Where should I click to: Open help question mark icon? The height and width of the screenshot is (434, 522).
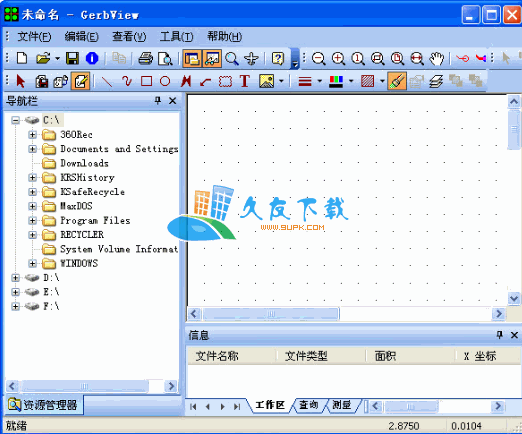point(278,58)
